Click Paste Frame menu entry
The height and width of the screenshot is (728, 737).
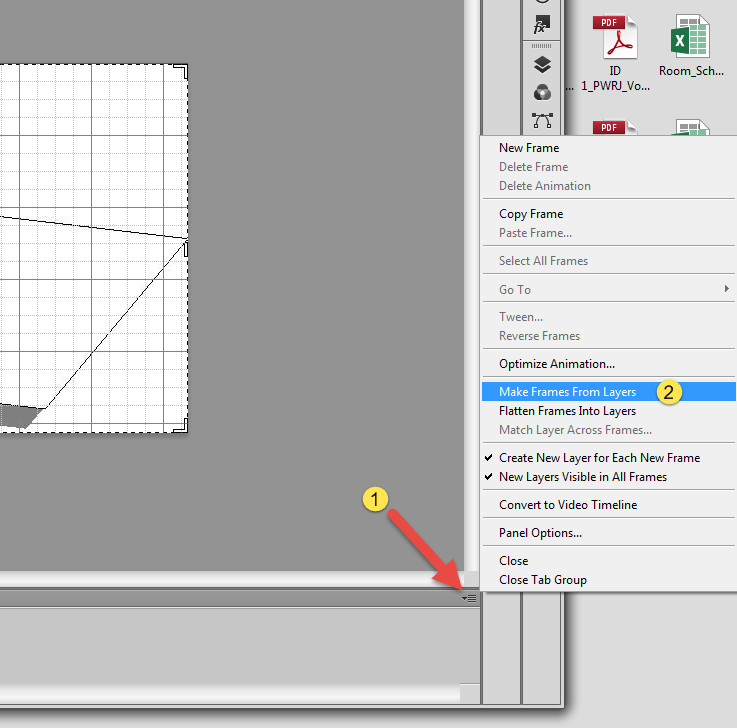[x=608, y=233]
